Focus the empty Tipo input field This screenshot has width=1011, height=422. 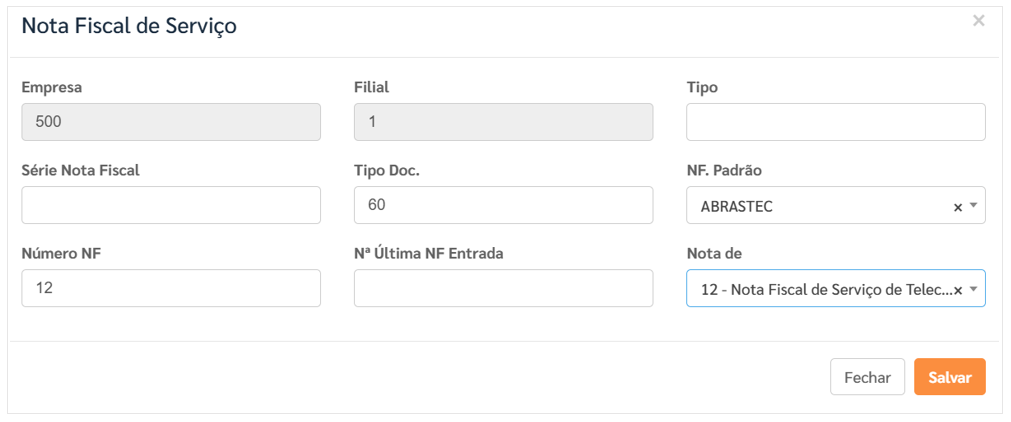[x=835, y=122]
